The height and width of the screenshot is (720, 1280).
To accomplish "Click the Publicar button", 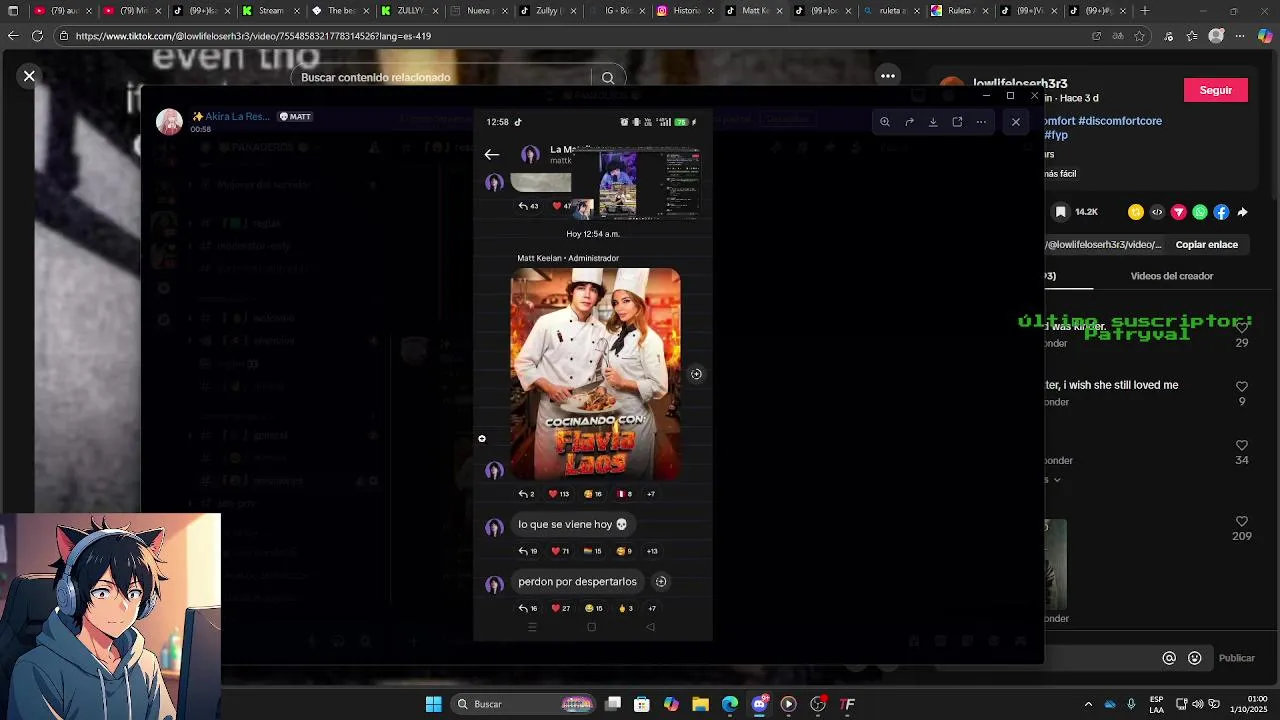I will pyautogui.click(x=1237, y=658).
